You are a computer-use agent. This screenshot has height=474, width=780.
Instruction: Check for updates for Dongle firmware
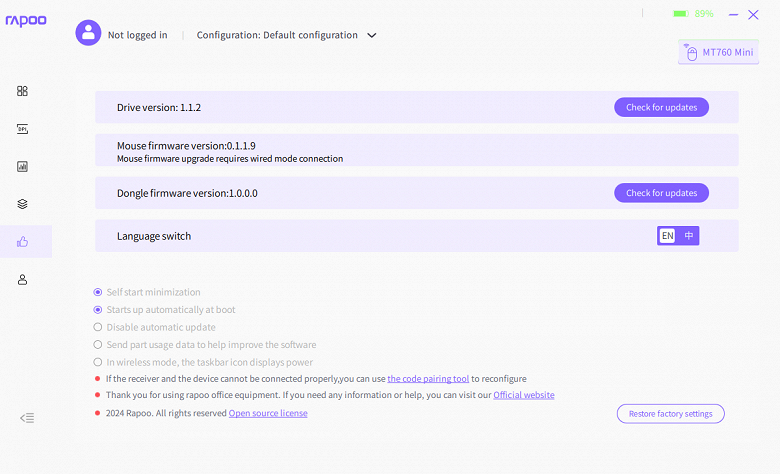pyautogui.click(x=661, y=193)
